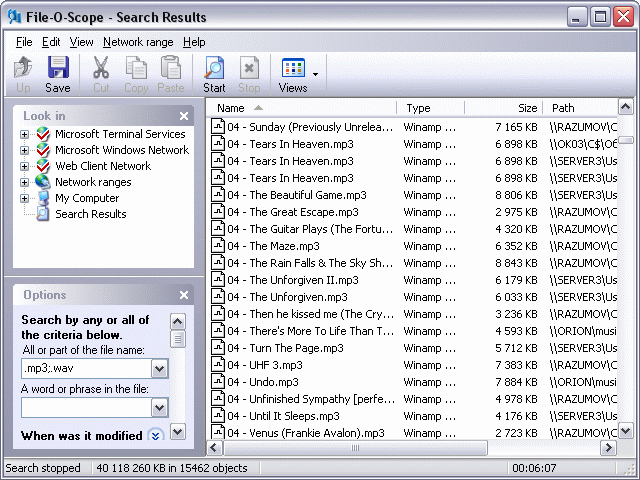Image resolution: width=640 pixels, height=480 pixels.
Task: Click the Search Results tree icon
Action: pyautogui.click(x=43, y=214)
